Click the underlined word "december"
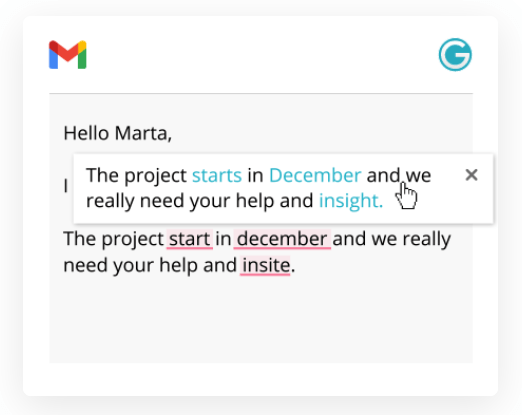Image resolution: width=522 pixels, height=415 pixels. pyautogui.click(x=282, y=239)
